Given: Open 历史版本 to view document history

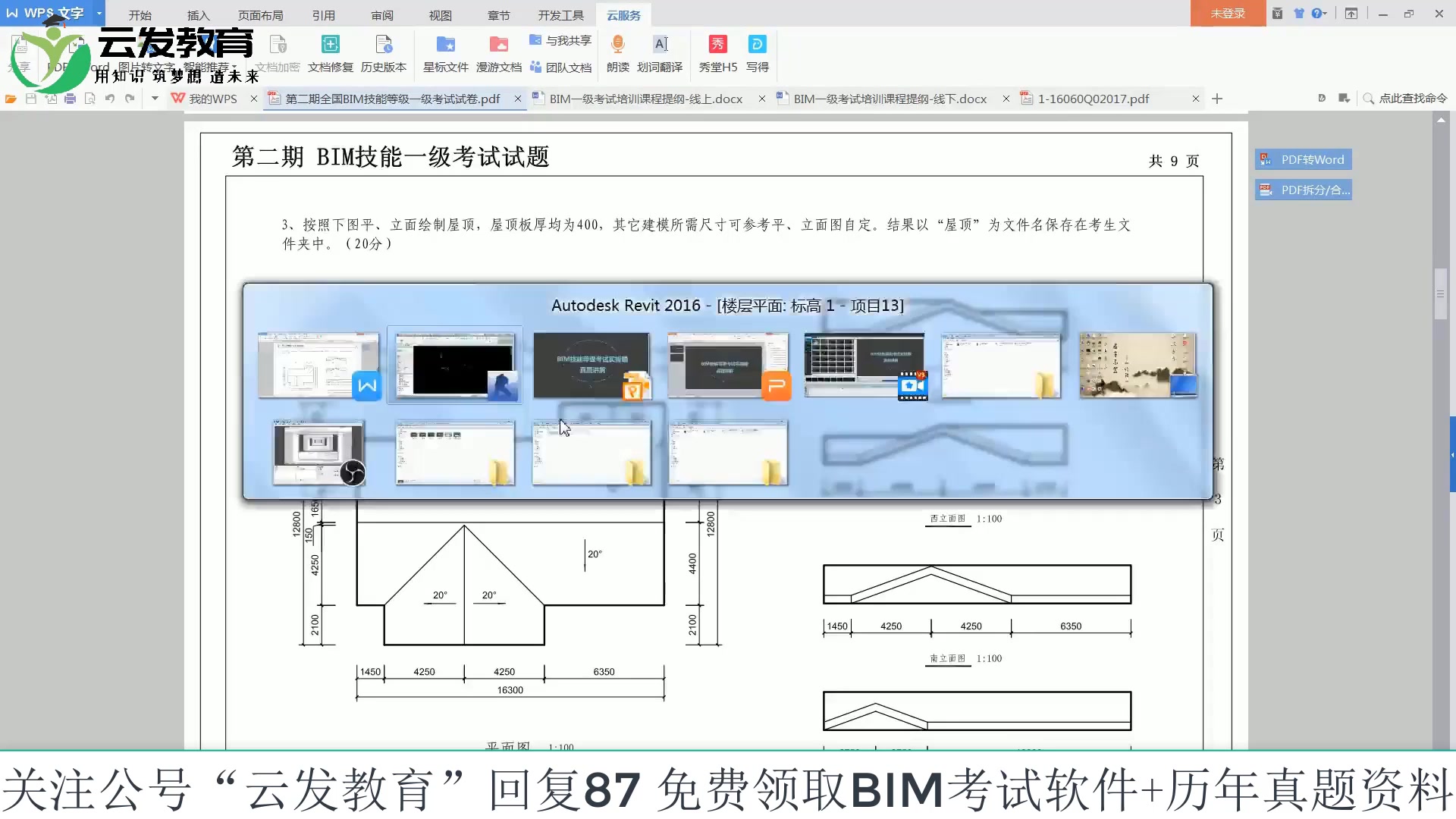Looking at the screenshot, I should (385, 53).
